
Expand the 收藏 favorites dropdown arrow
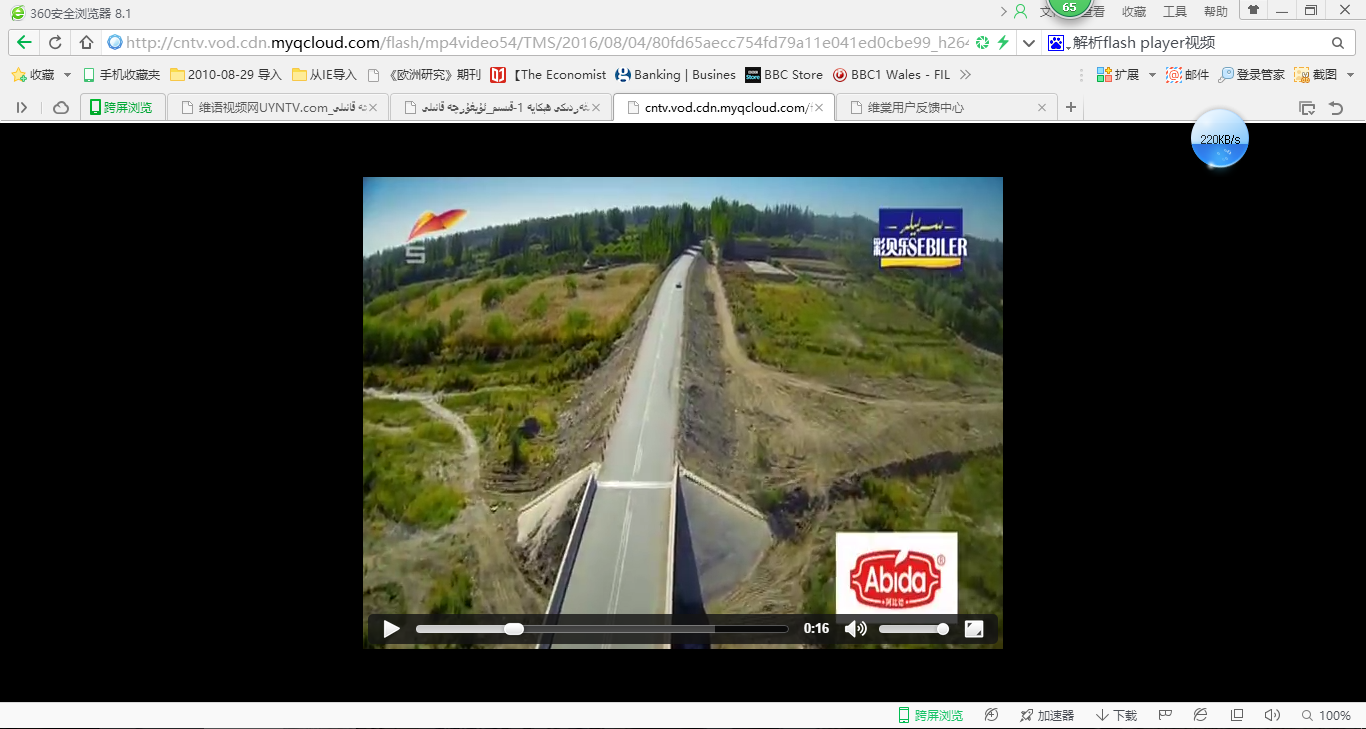pos(67,75)
